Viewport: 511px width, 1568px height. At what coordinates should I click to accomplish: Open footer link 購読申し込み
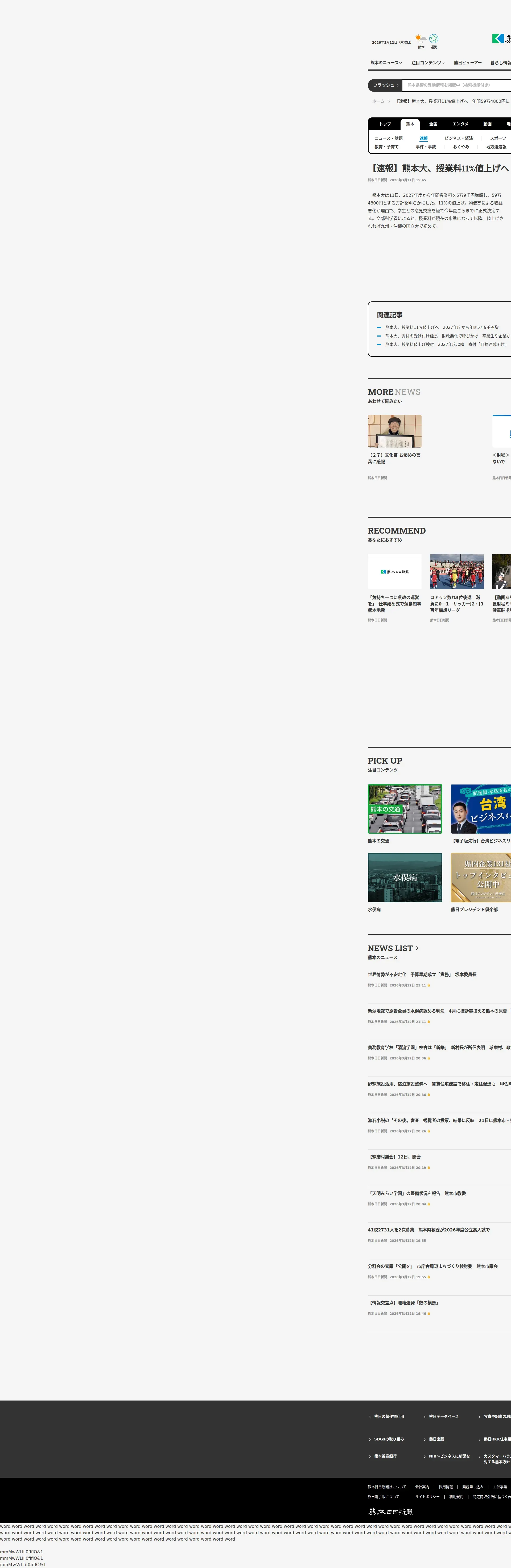tap(473, 1487)
